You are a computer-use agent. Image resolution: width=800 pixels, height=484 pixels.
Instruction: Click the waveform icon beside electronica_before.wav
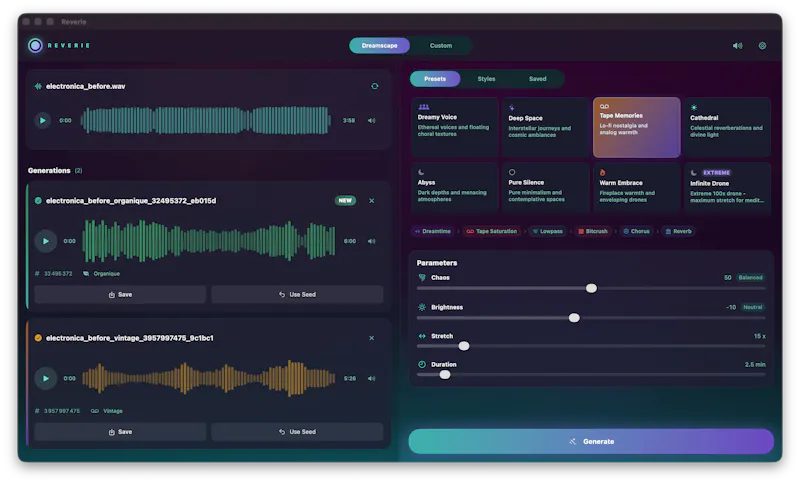[38, 86]
